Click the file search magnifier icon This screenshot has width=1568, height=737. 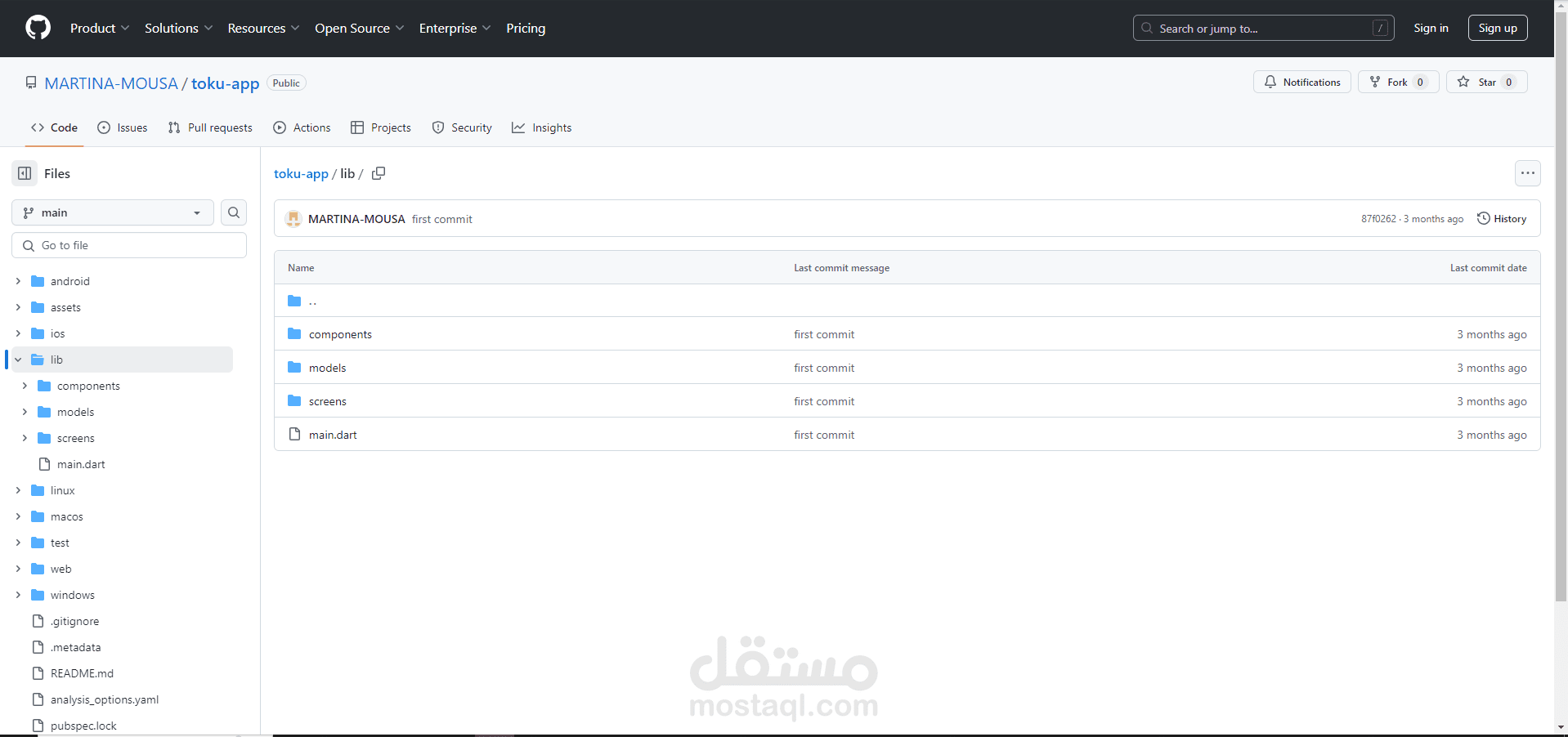[x=234, y=212]
